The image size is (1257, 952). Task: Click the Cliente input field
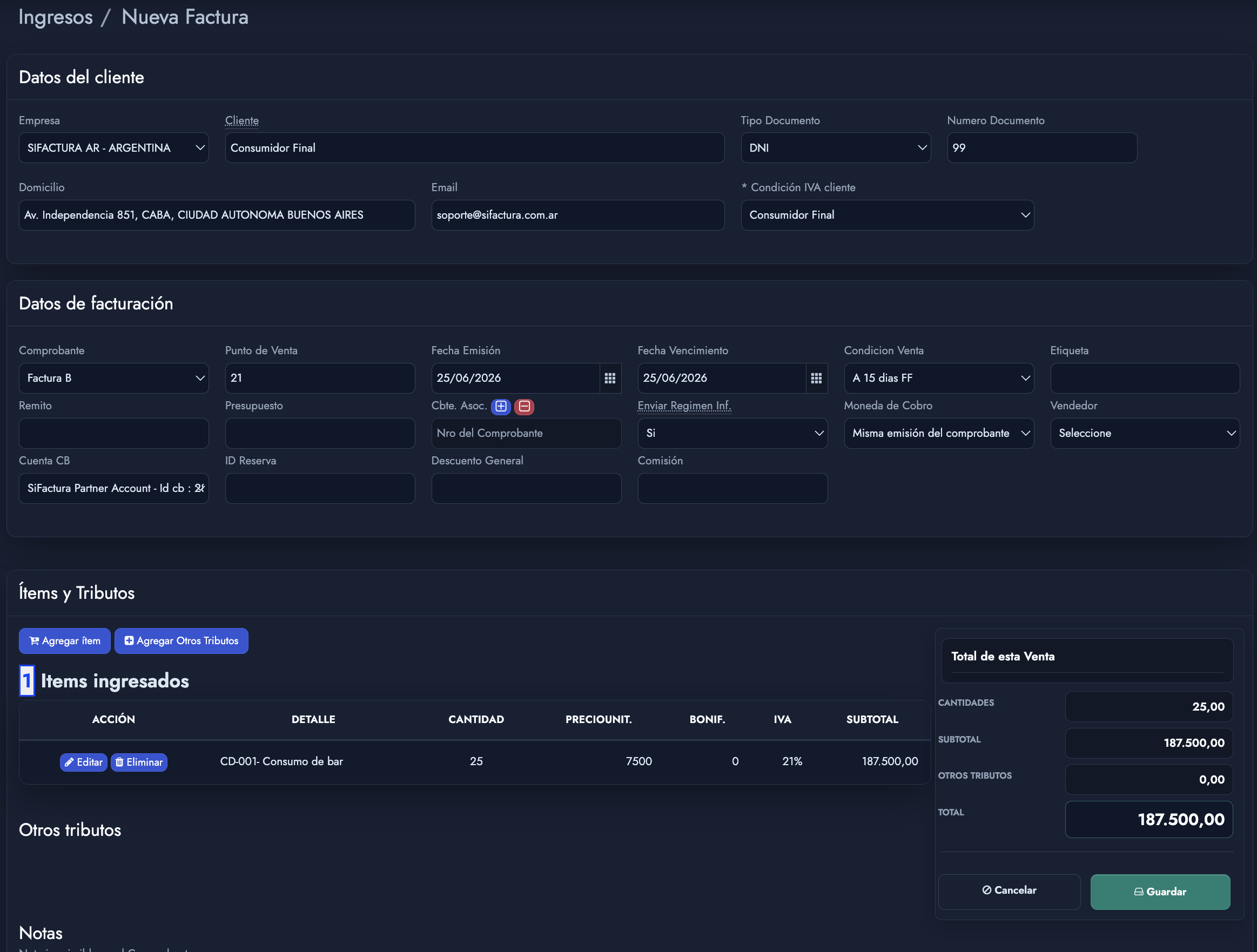(x=474, y=147)
